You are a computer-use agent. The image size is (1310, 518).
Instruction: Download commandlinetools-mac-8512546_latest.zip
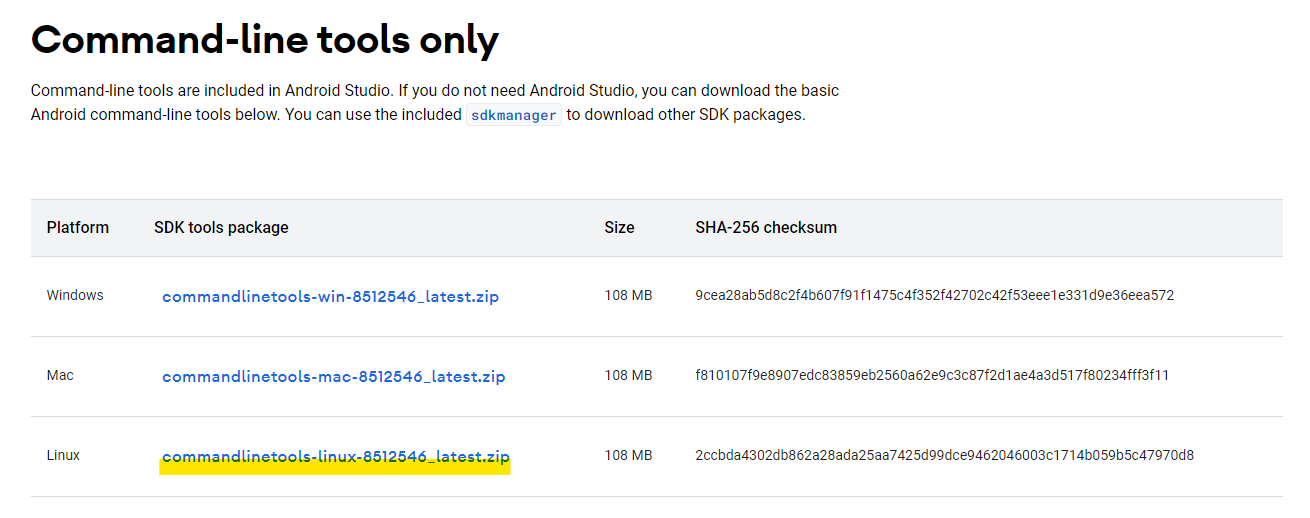(334, 377)
